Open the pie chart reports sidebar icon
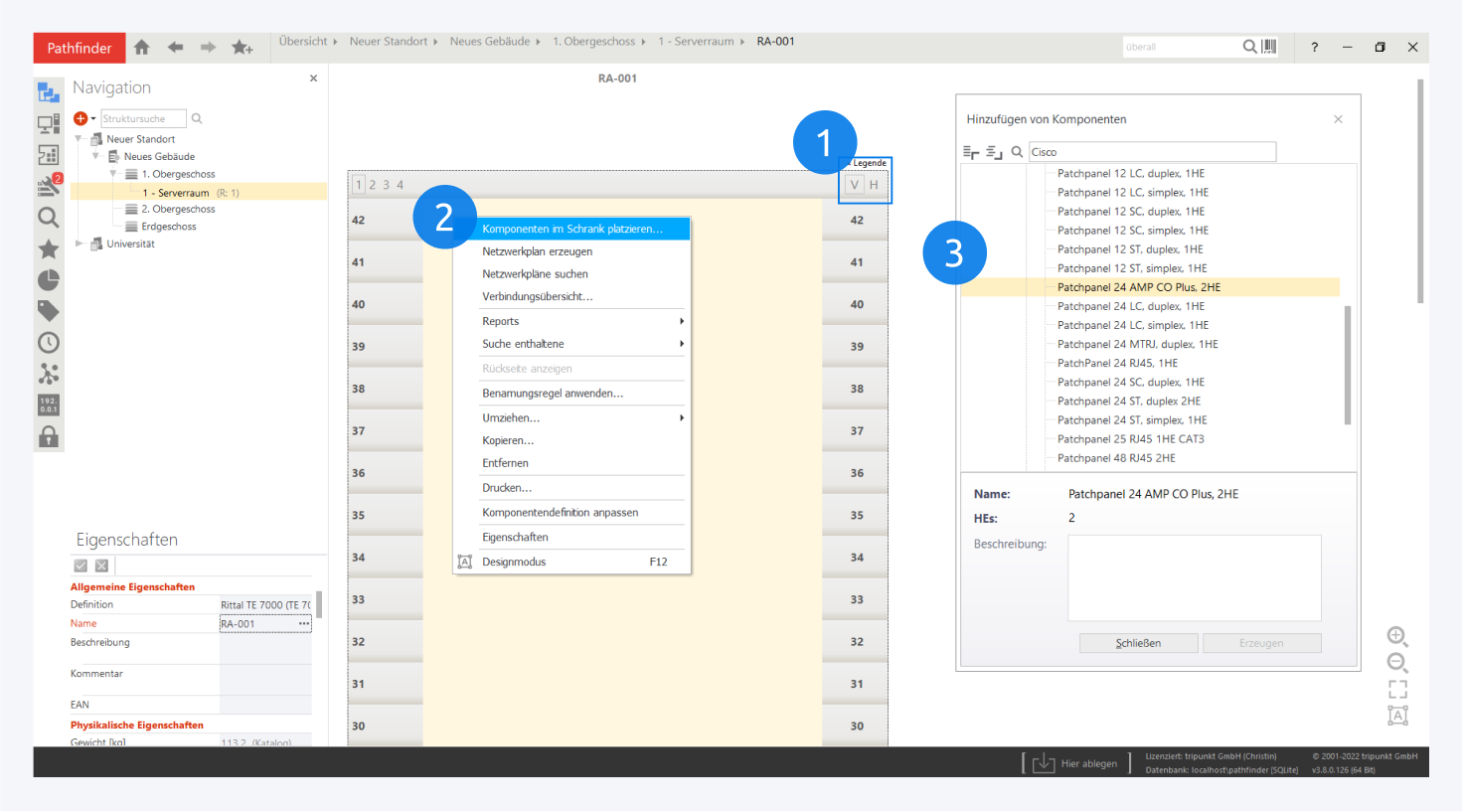Image resolution: width=1463 pixels, height=812 pixels. pos(48,280)
